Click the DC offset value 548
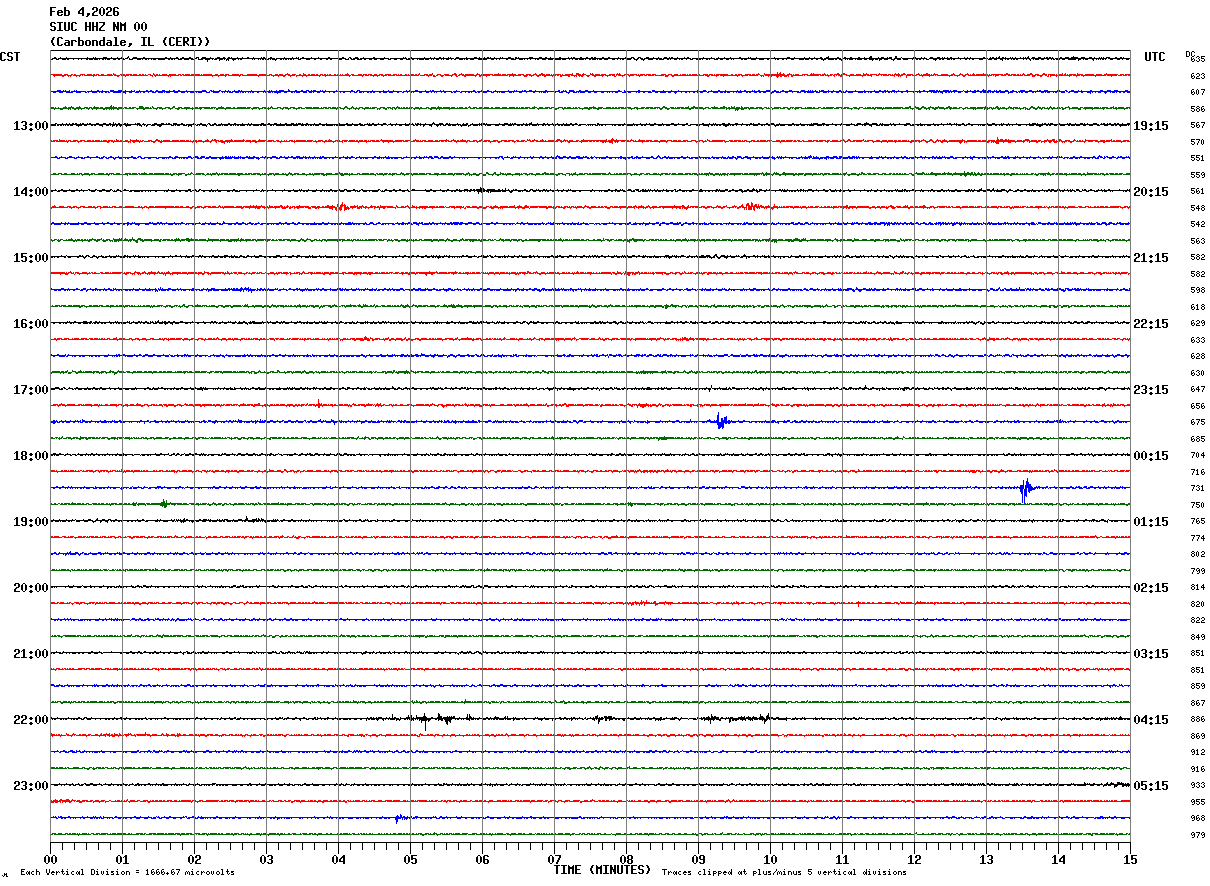The height and width of the screenshot is (886, 1210). point(1198,208)
